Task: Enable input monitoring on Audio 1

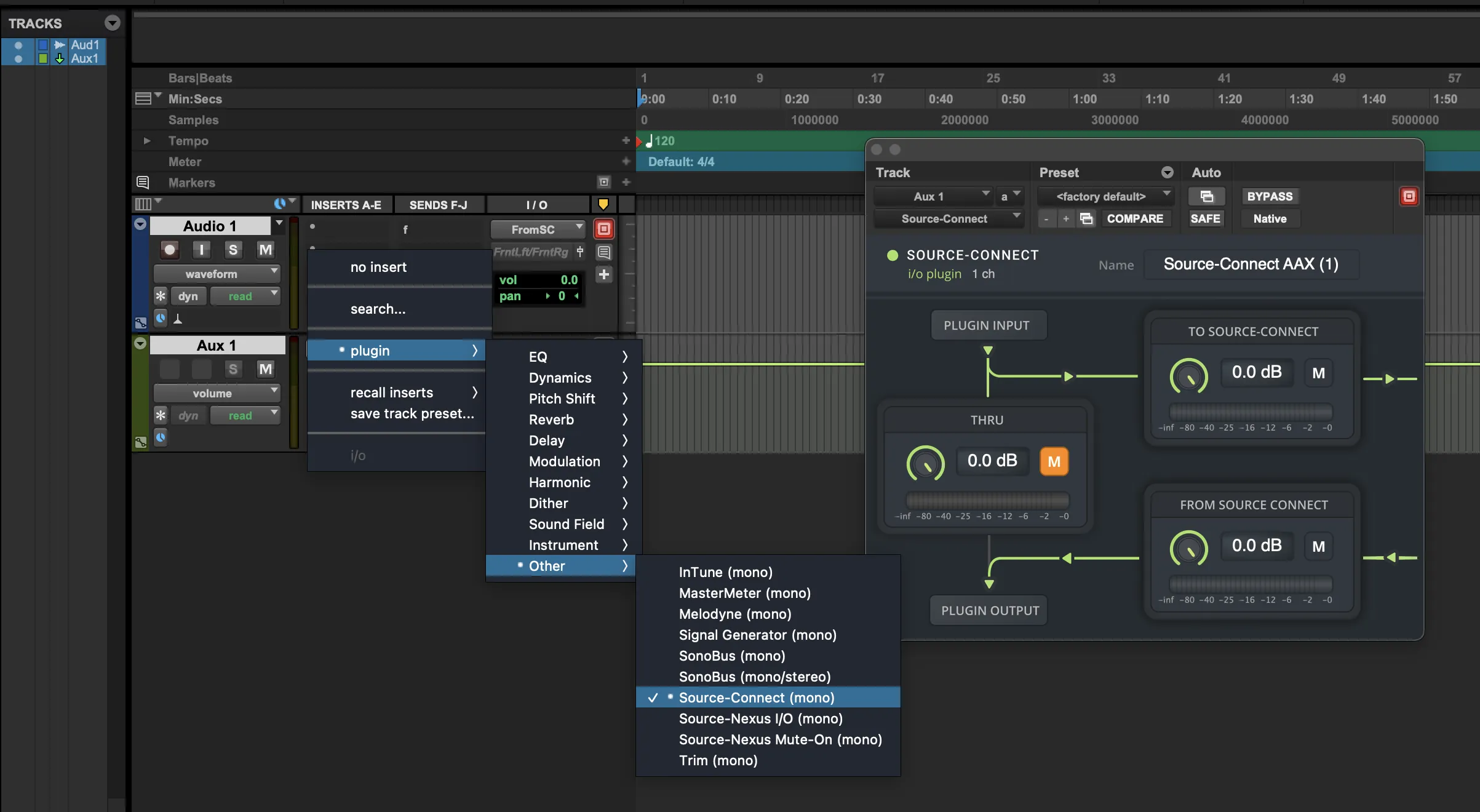Action: point(201,250)
